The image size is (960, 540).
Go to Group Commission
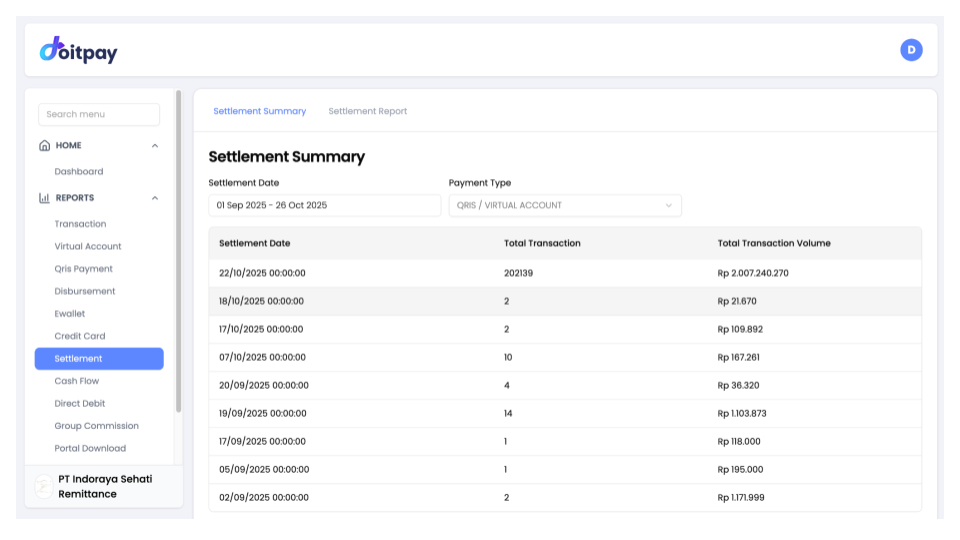96,426
